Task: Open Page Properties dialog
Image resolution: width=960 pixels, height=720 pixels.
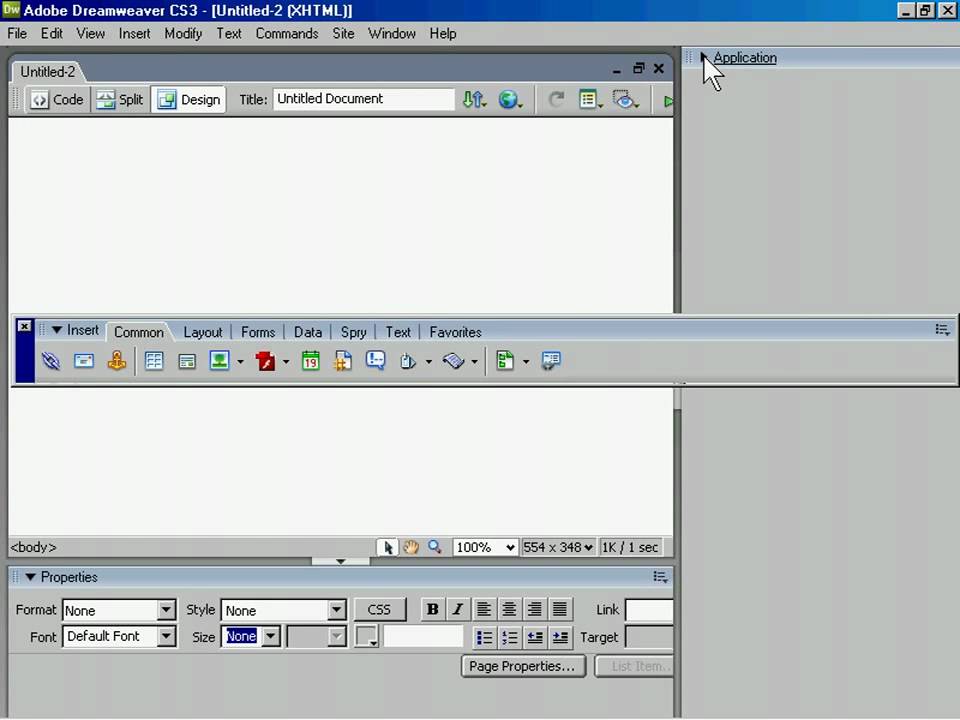Action: pos(523,666)
